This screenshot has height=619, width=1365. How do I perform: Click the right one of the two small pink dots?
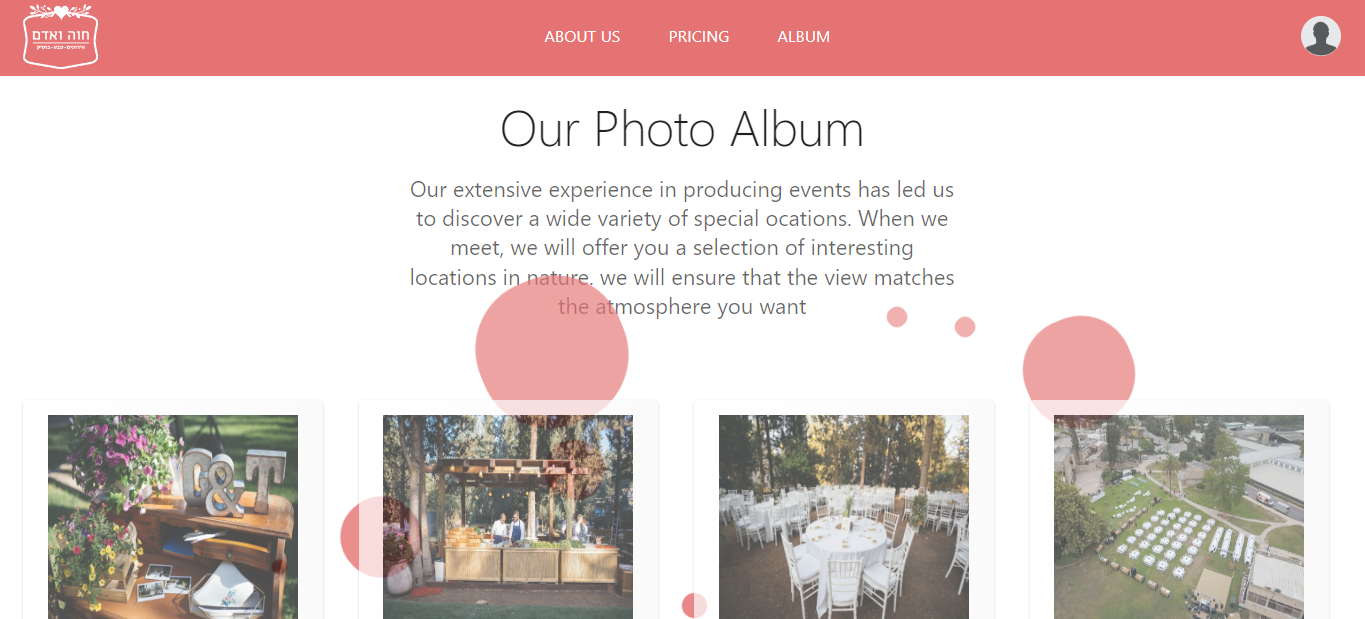coord(965,327)
